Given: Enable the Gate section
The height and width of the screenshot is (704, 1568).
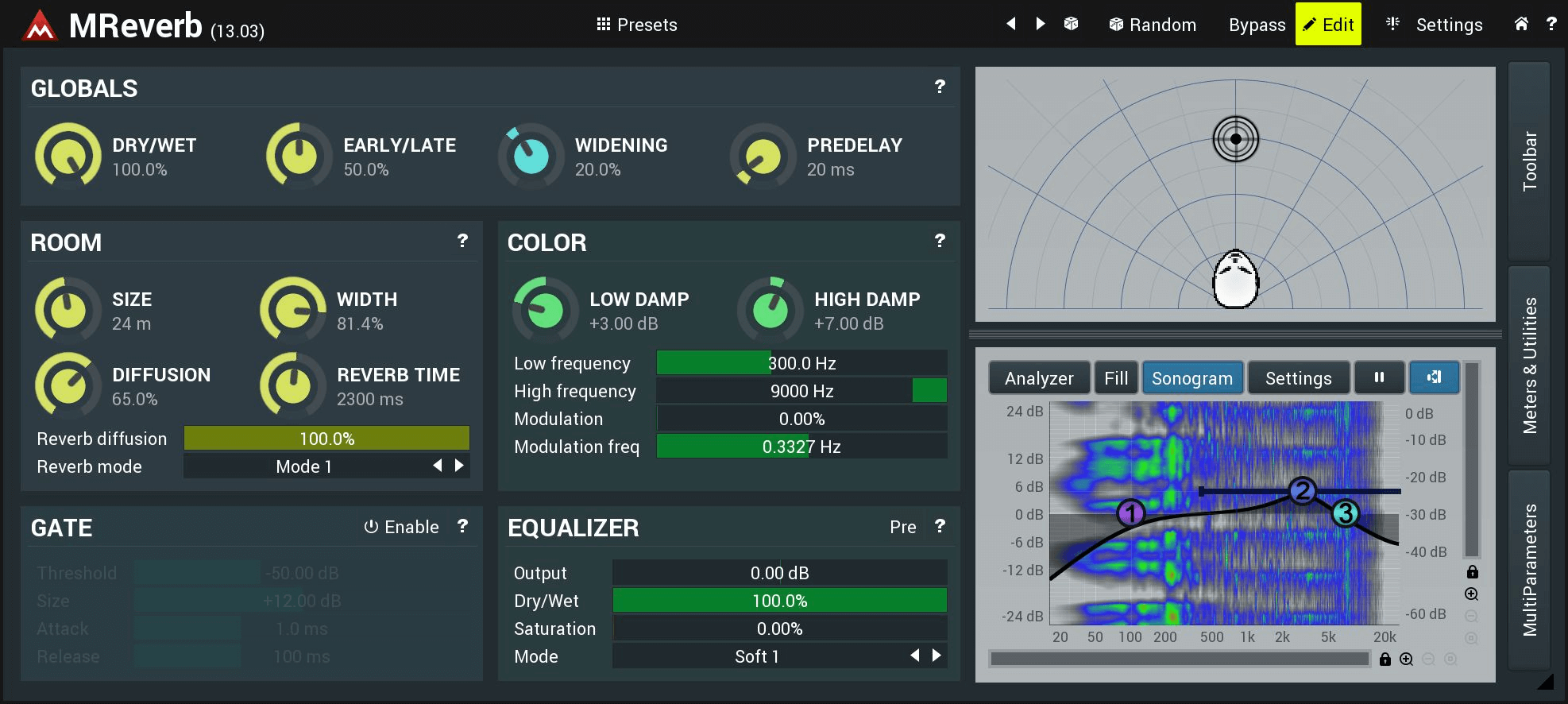Looking at the screenshot, I should [x=401, y=527].
